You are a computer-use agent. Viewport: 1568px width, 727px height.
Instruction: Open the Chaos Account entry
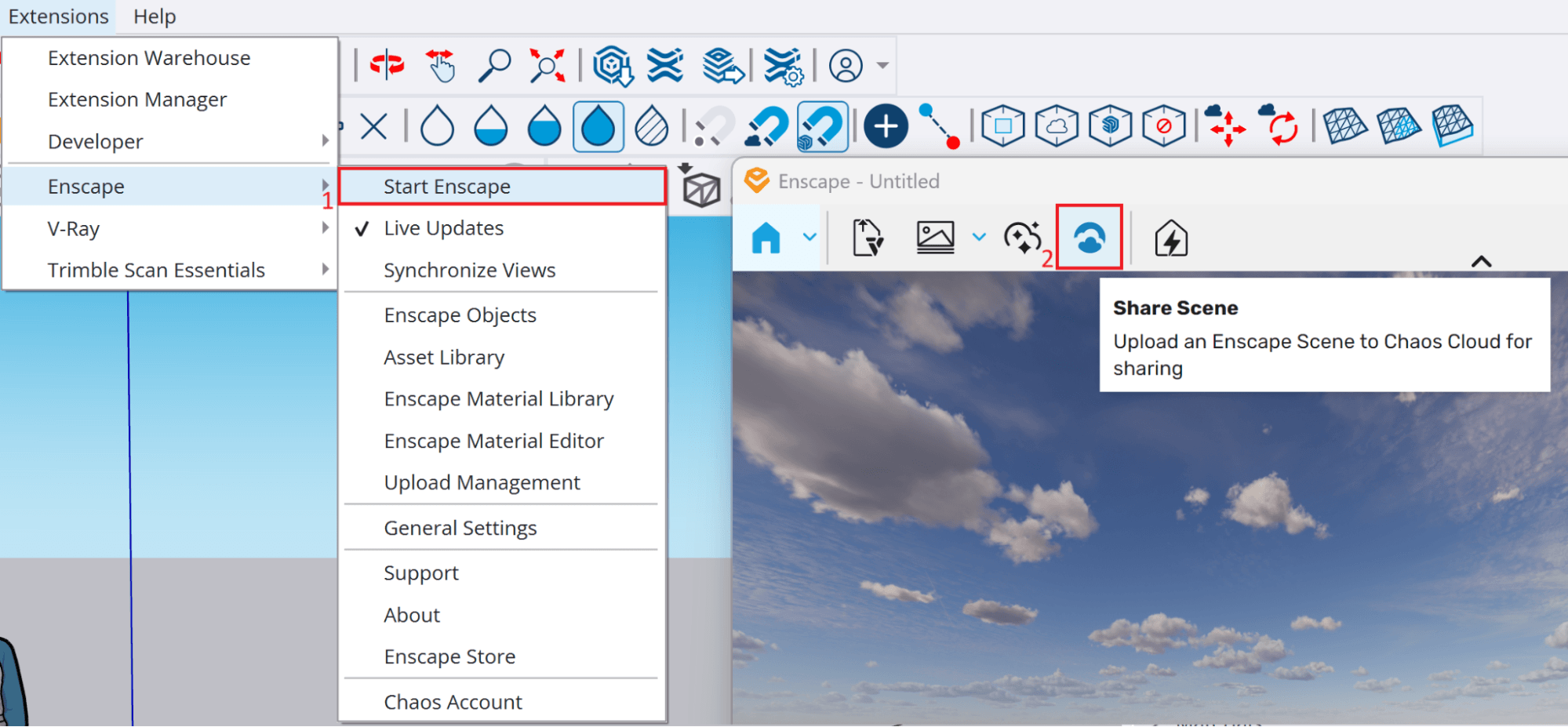tap(453, 701)
